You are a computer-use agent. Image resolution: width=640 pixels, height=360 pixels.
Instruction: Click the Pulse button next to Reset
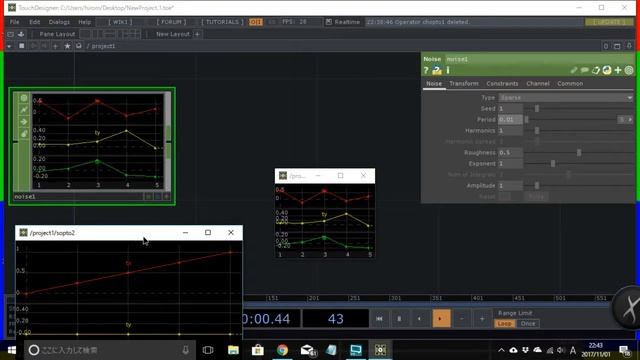(x=536, y=197)
